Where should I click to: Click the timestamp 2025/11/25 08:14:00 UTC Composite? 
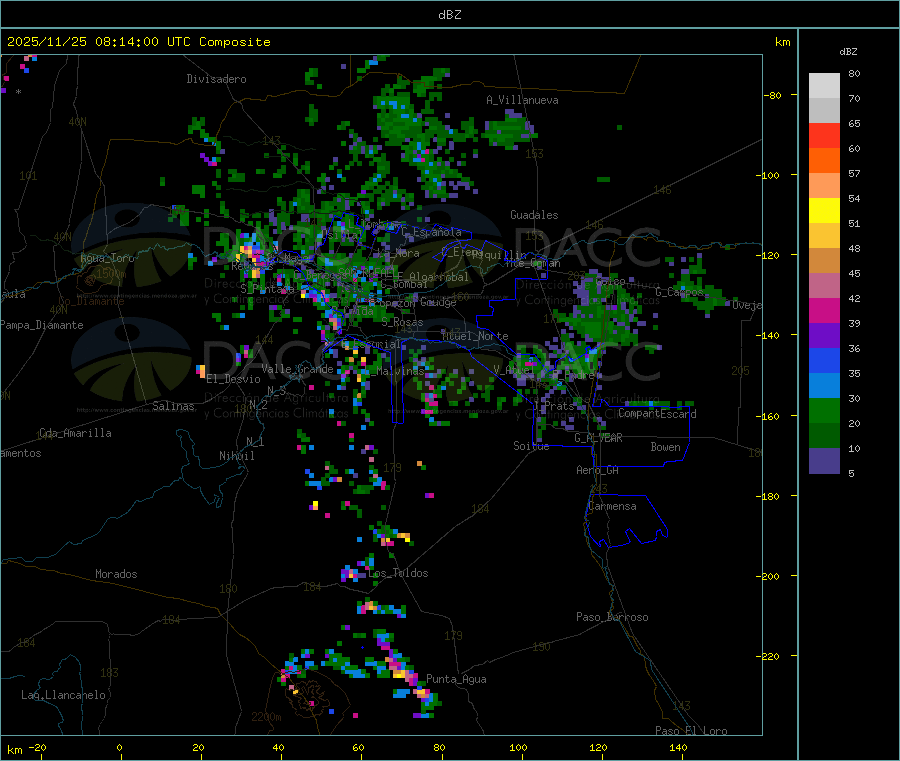[138, 42]
